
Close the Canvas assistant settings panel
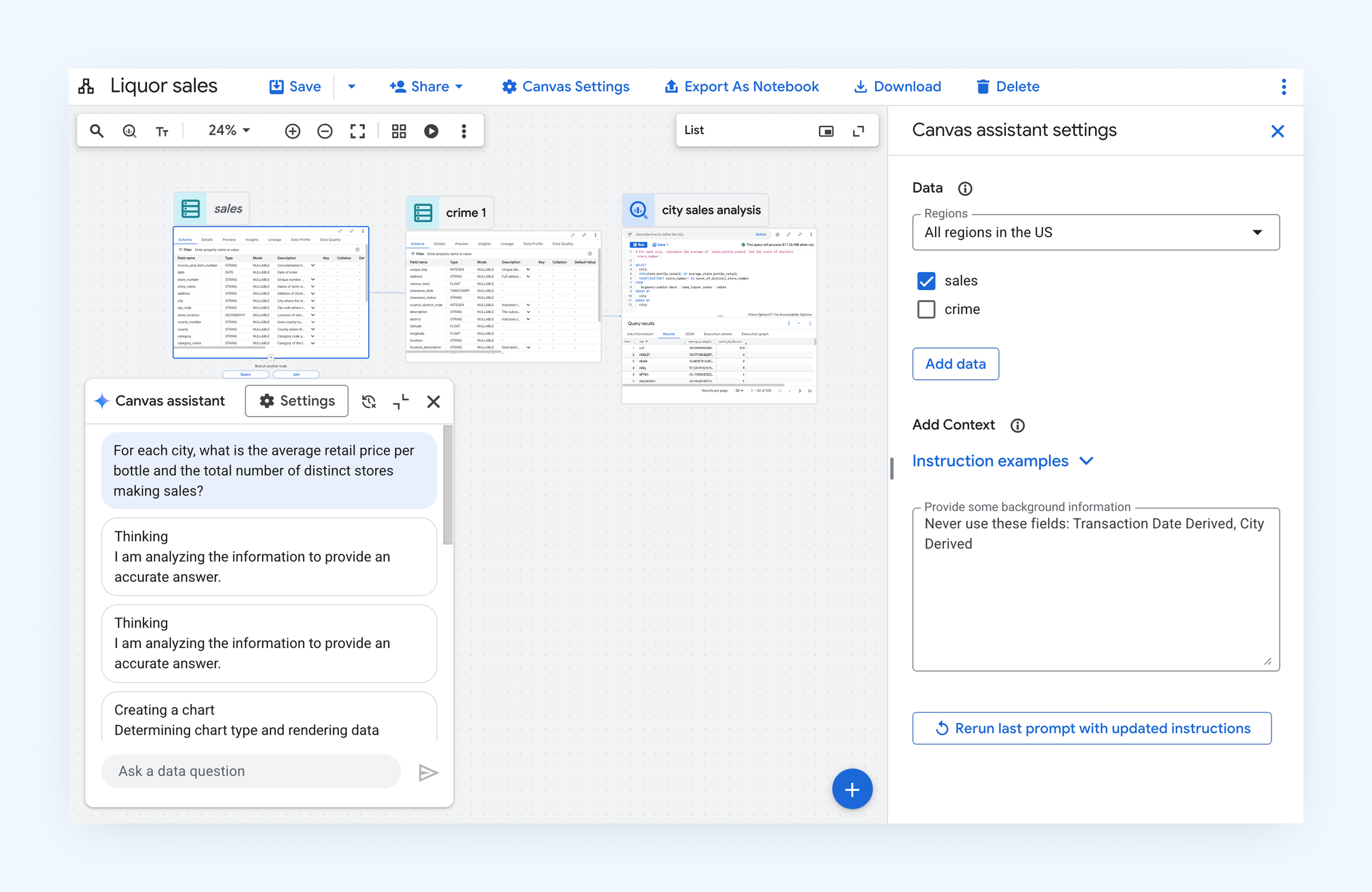1277,131
